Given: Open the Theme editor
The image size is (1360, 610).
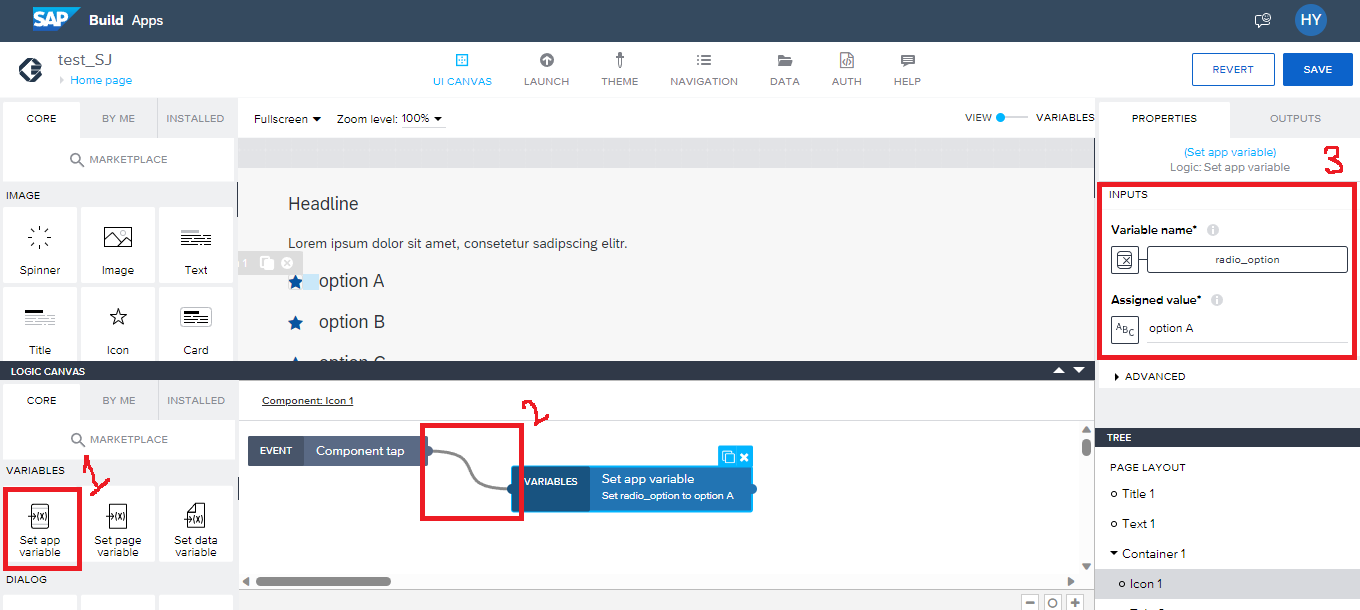Looking at the screenshot, I should (x=620, y=70).
